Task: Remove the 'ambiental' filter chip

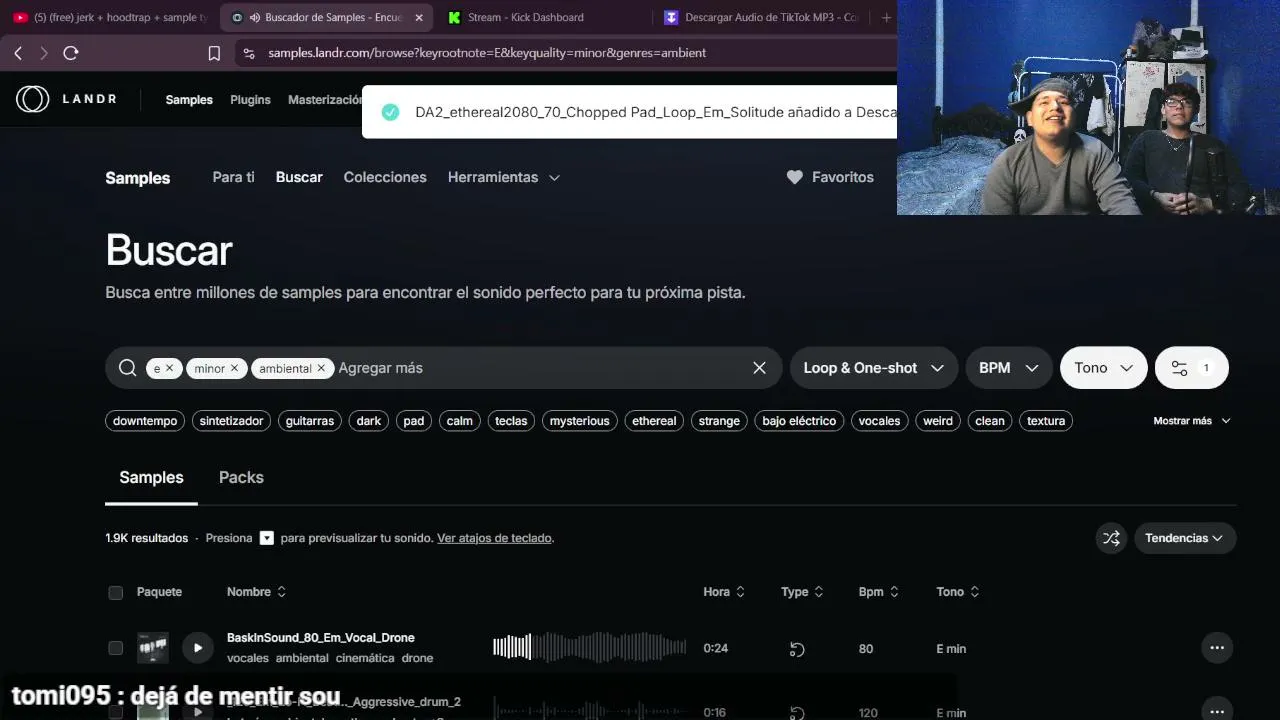Action: [x=321, y=368]
